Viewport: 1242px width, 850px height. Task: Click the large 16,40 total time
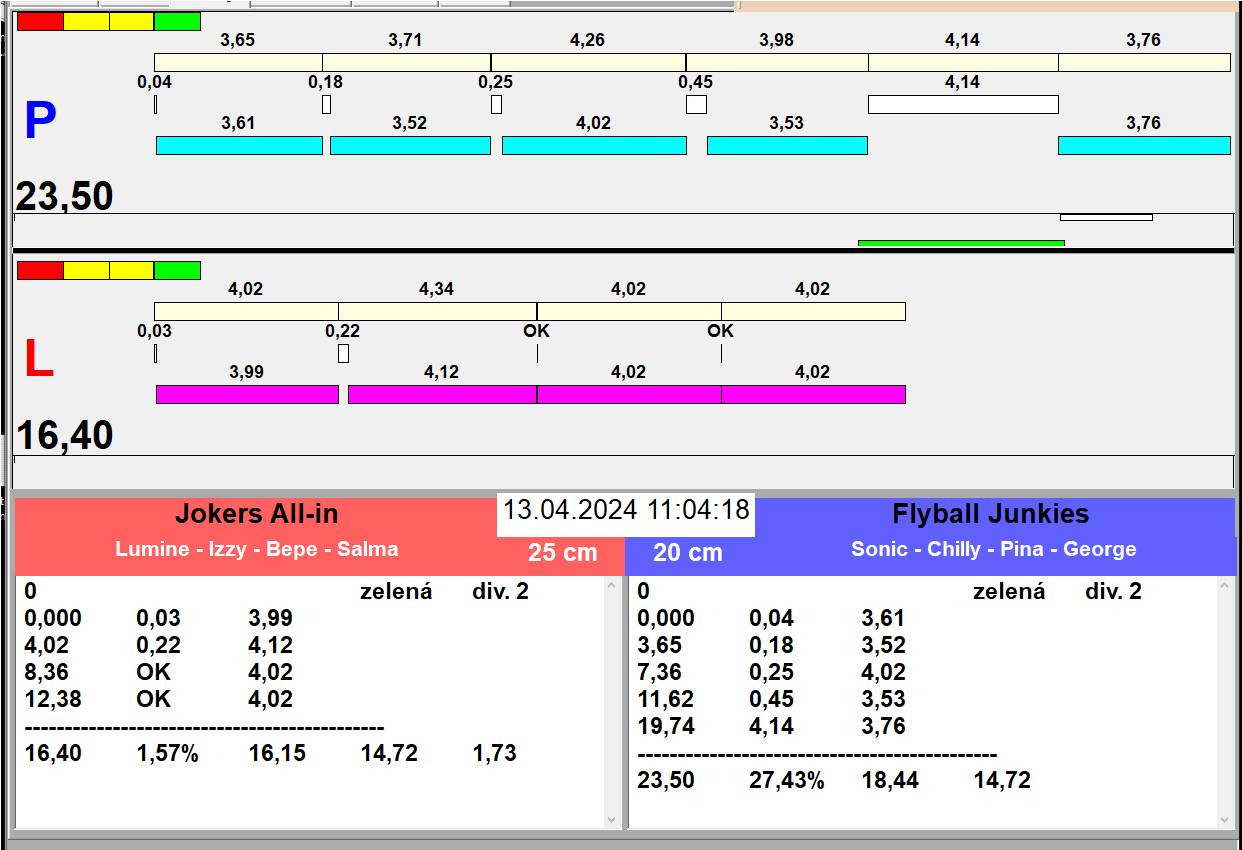64,436
